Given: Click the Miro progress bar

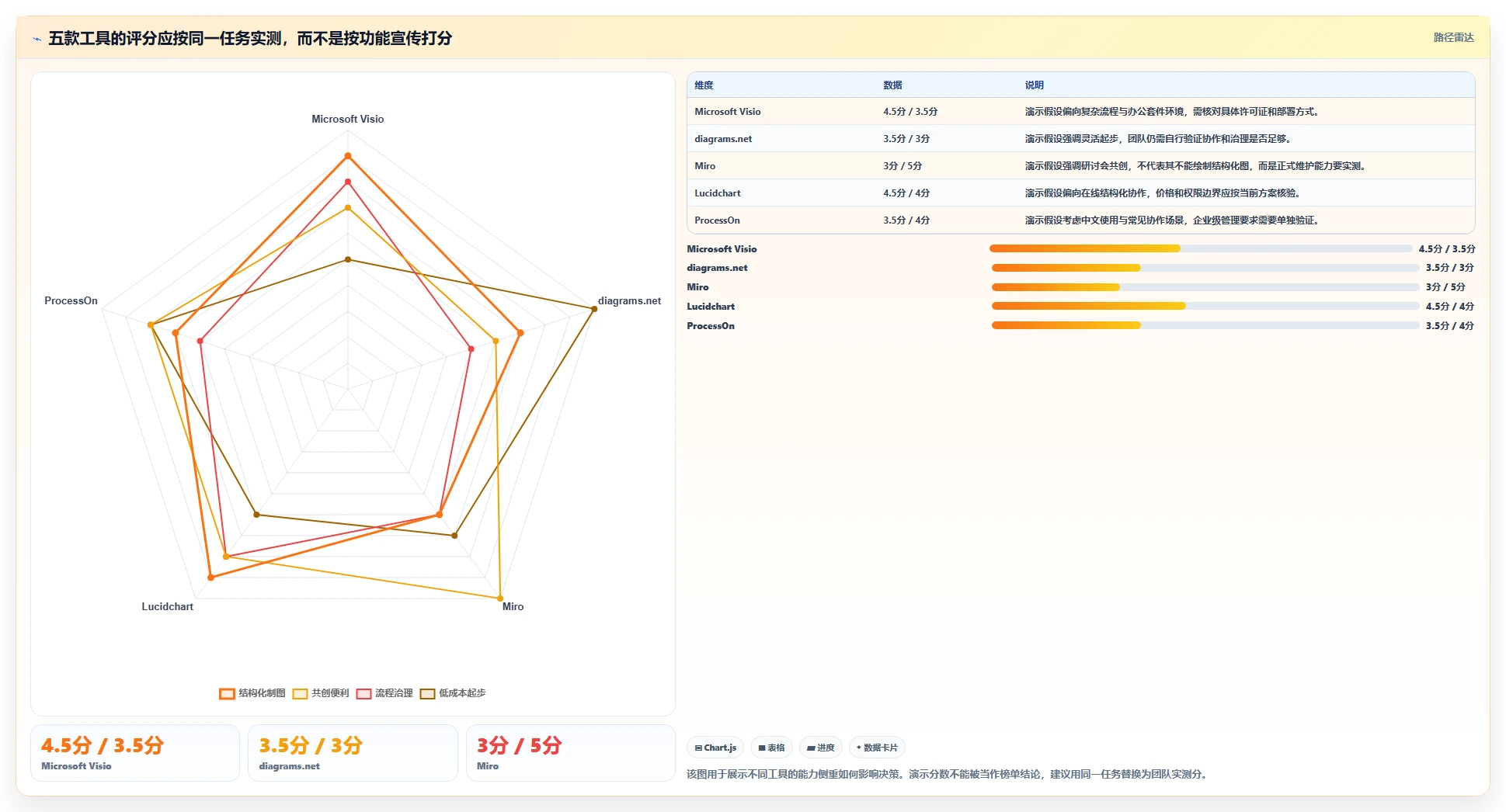Looking at the screenshot, I should (1205, 287).
